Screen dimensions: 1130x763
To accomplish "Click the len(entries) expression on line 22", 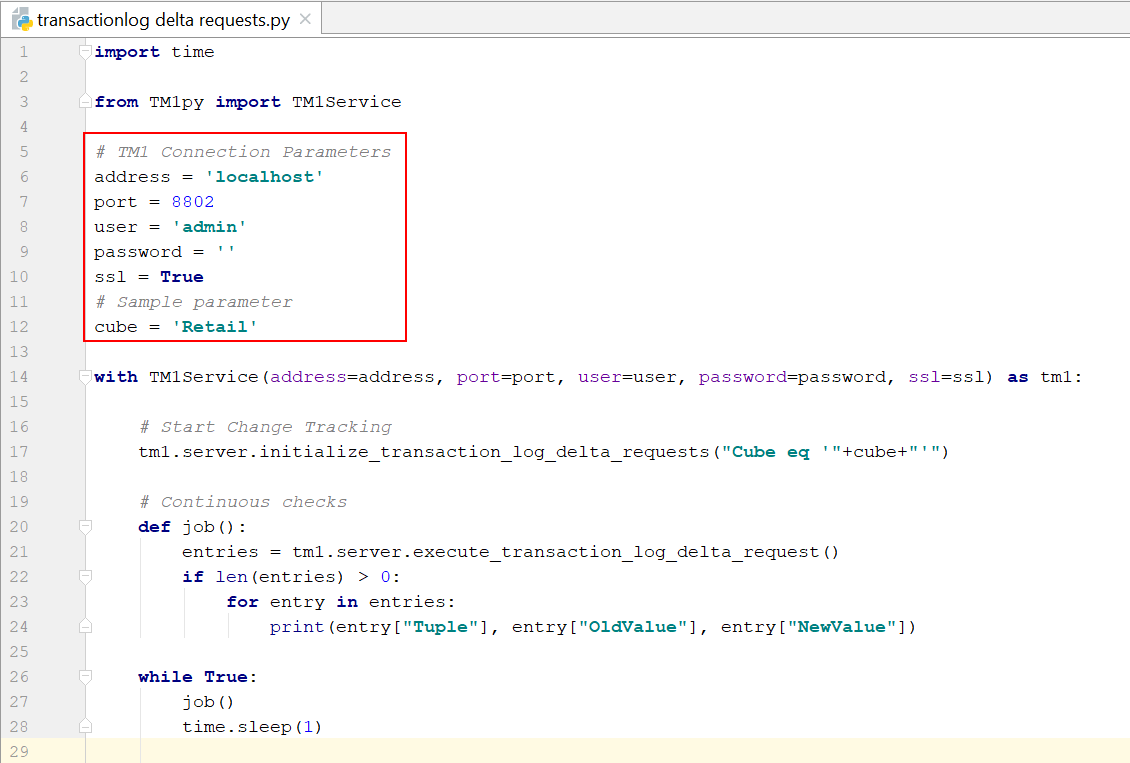I will [x=280, y=577].
